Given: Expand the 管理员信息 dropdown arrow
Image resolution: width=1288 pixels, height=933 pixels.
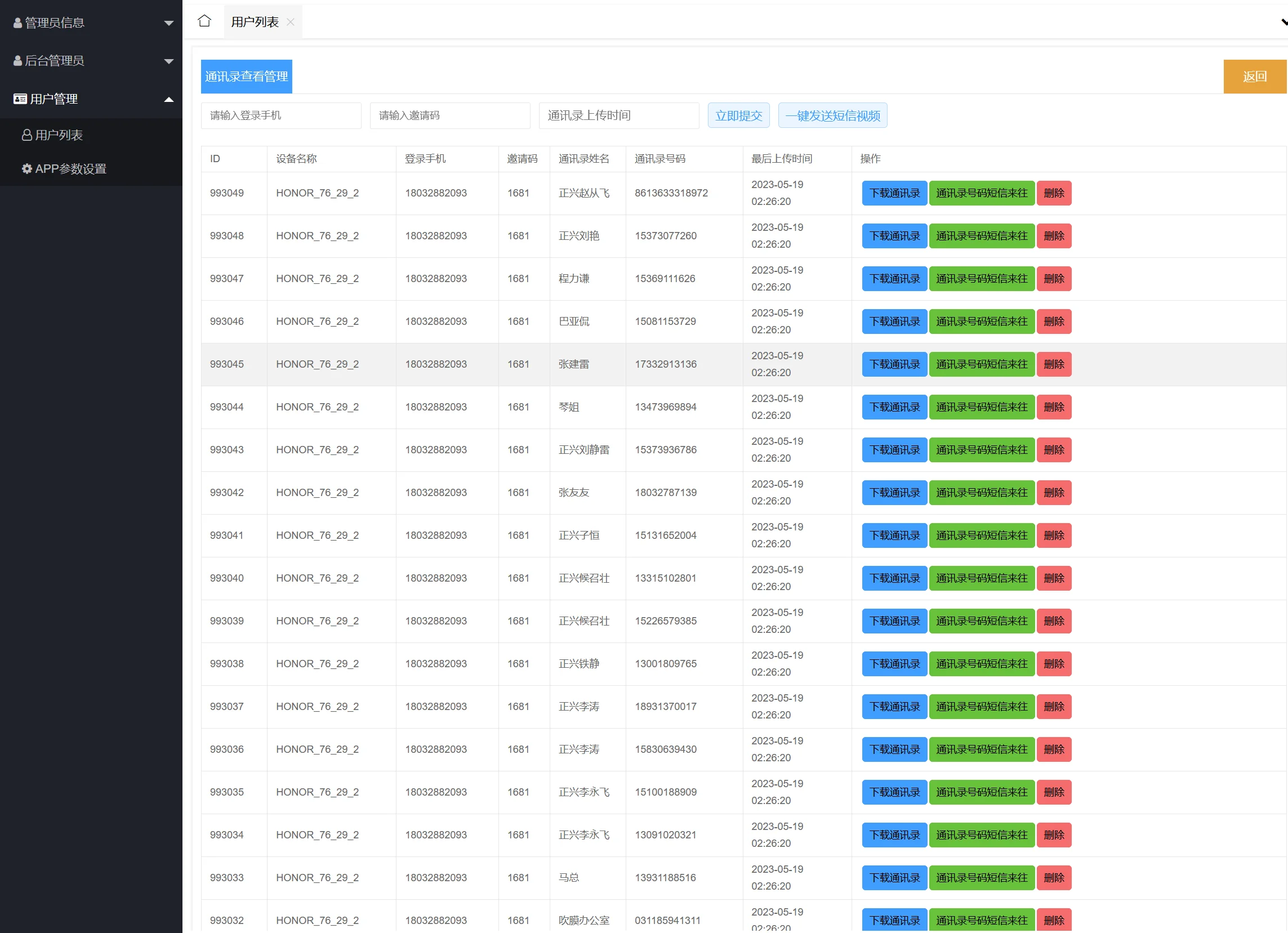Looking at the screenshot, I should 168,23.
